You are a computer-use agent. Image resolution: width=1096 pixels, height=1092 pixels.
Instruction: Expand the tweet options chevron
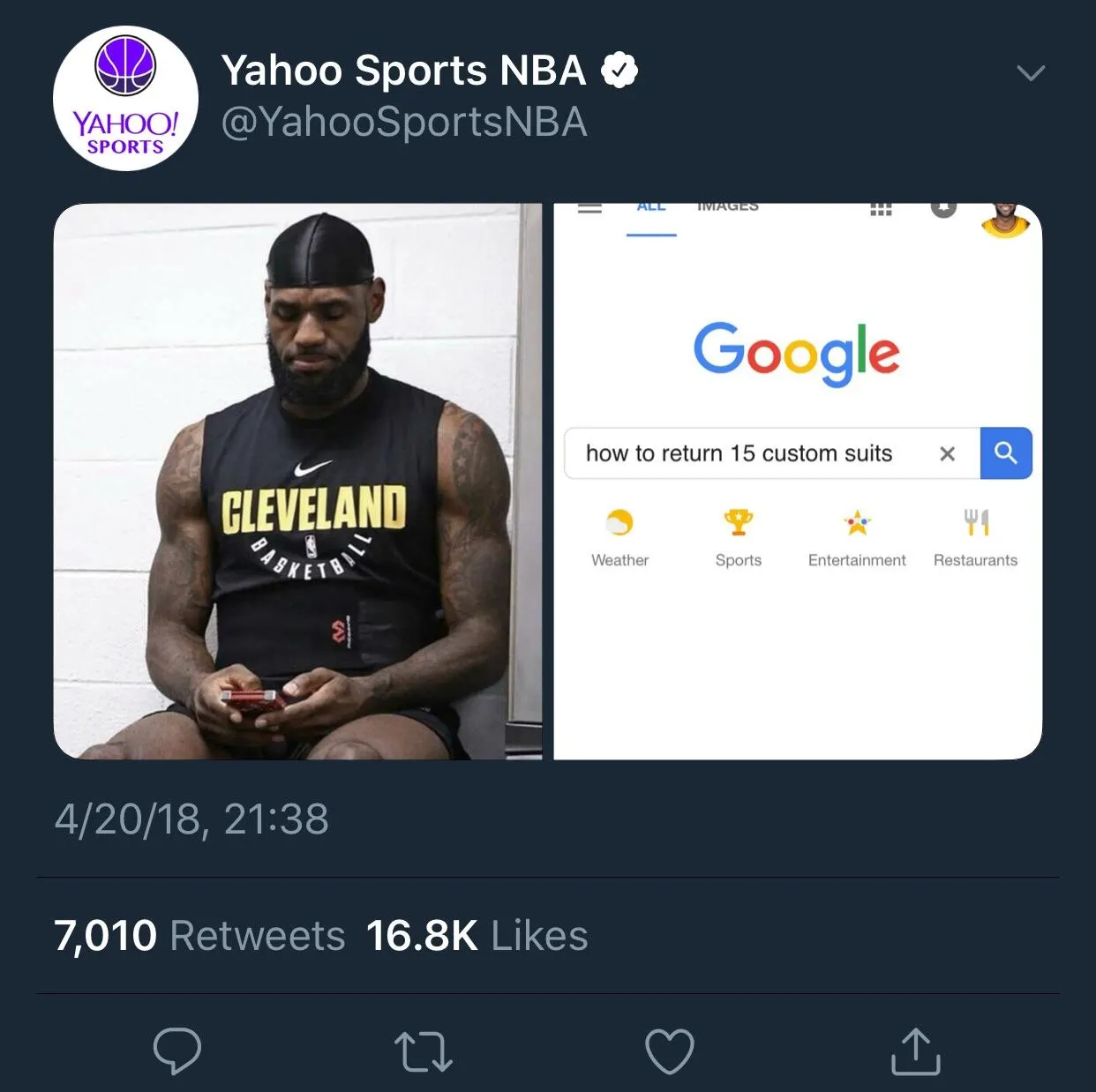pyautogui.click(x=1031, y=72)
